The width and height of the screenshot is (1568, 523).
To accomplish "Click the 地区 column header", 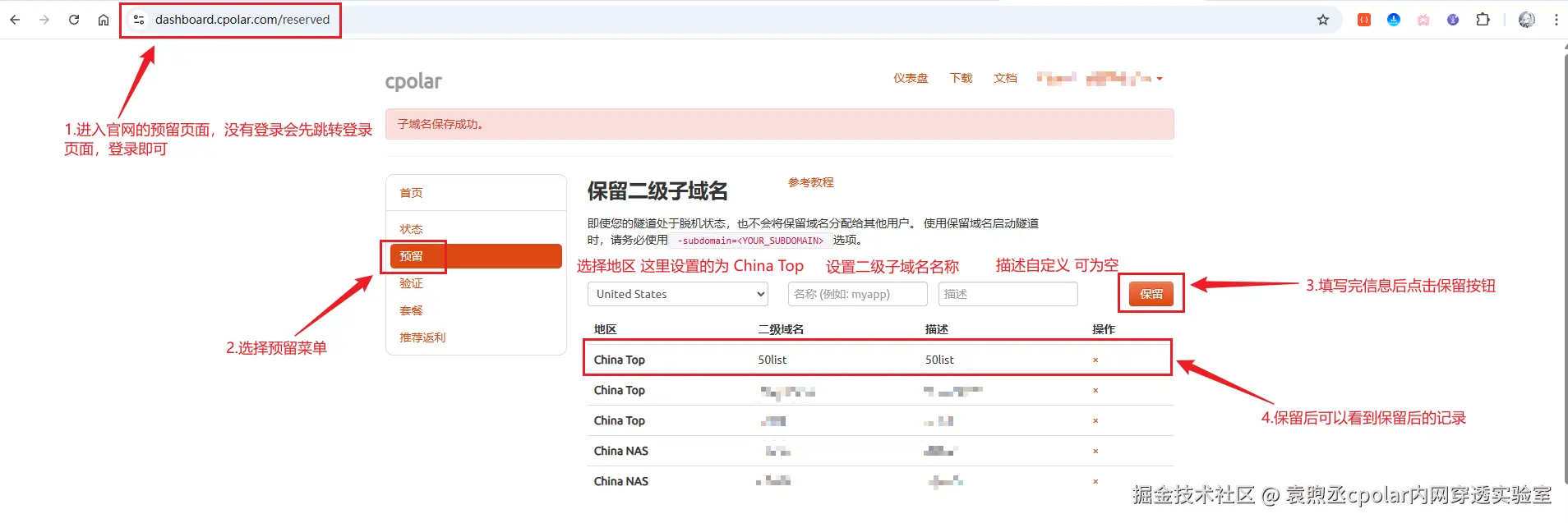I will point(605,329).
